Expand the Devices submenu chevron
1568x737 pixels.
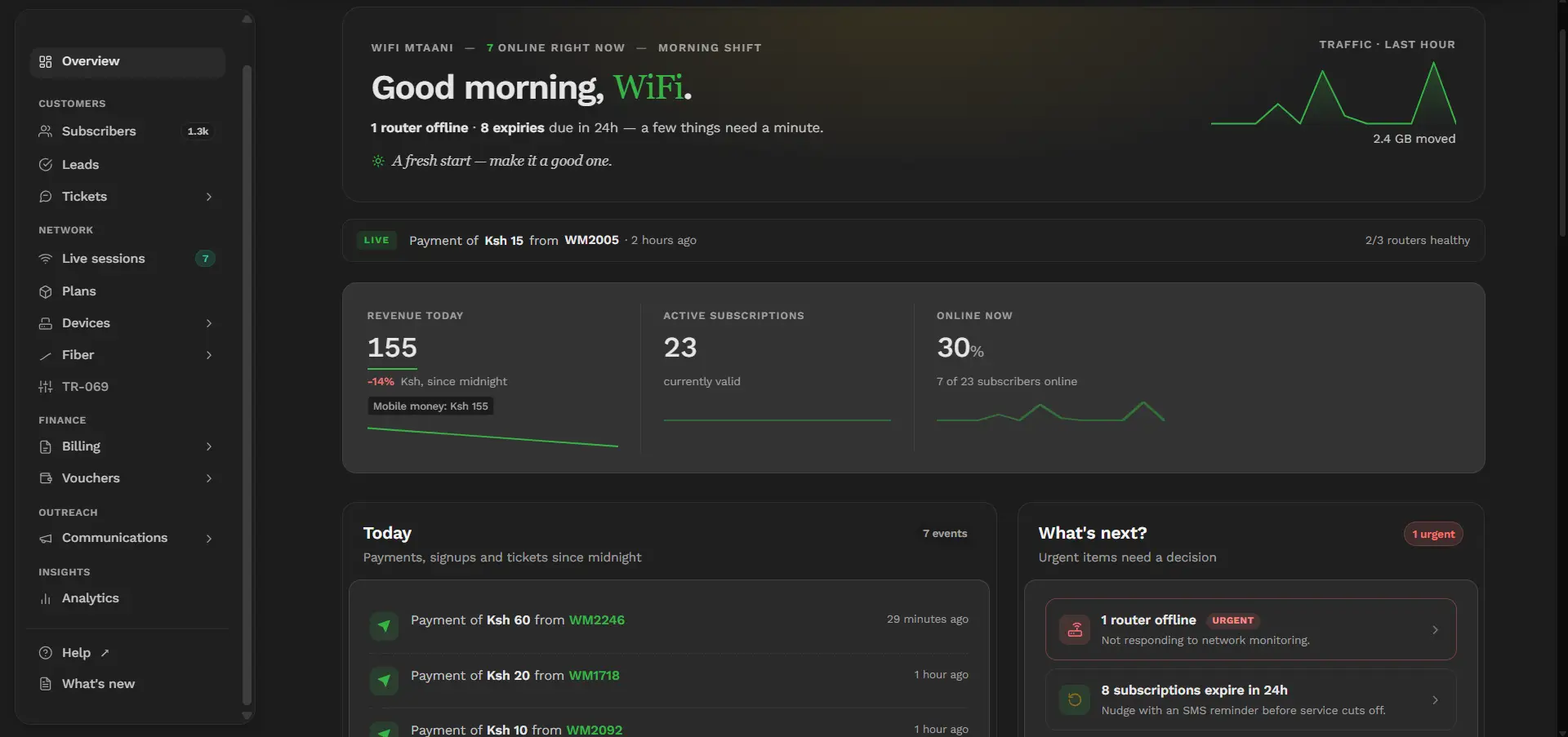click(209, 323)
